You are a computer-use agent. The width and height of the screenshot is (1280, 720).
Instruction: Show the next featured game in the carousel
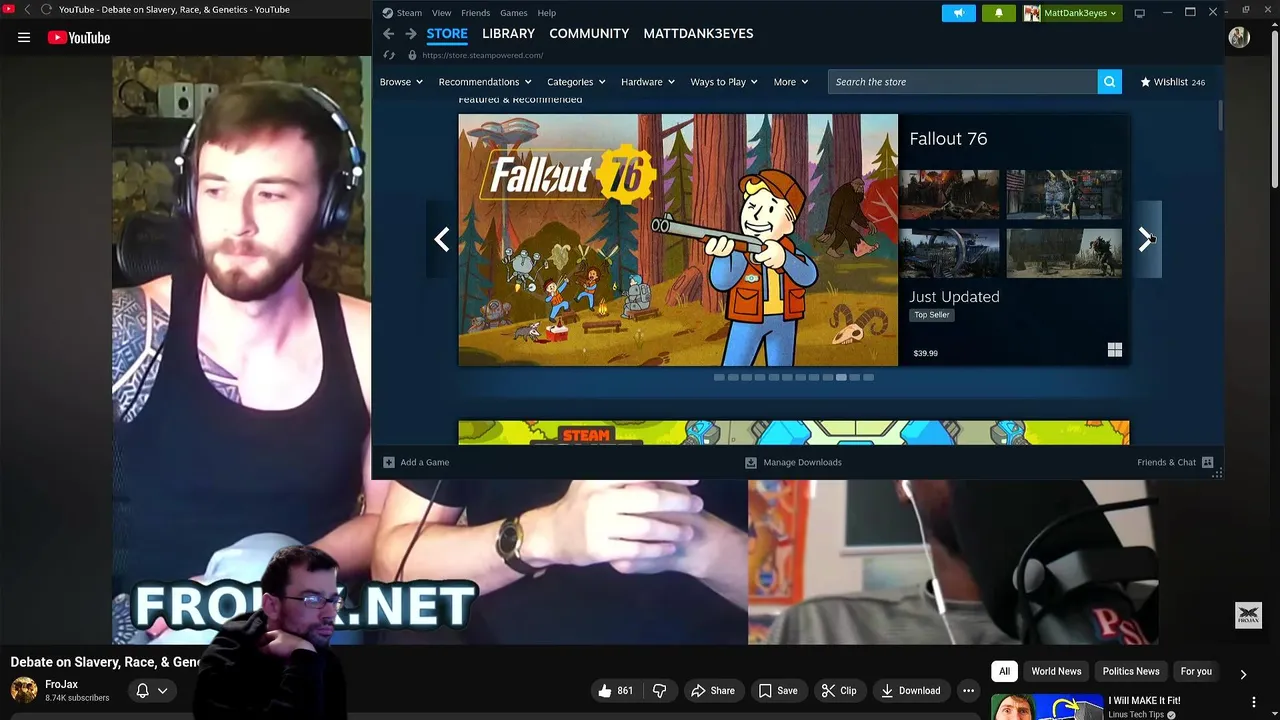1146,239
